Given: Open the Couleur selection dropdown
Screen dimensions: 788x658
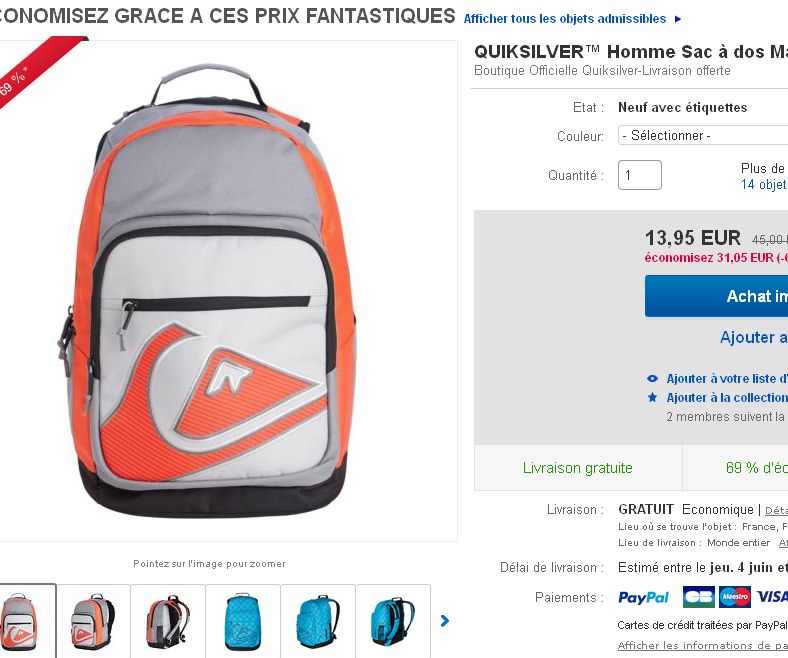Looking at the screenshot, I should tap(703, 136).
